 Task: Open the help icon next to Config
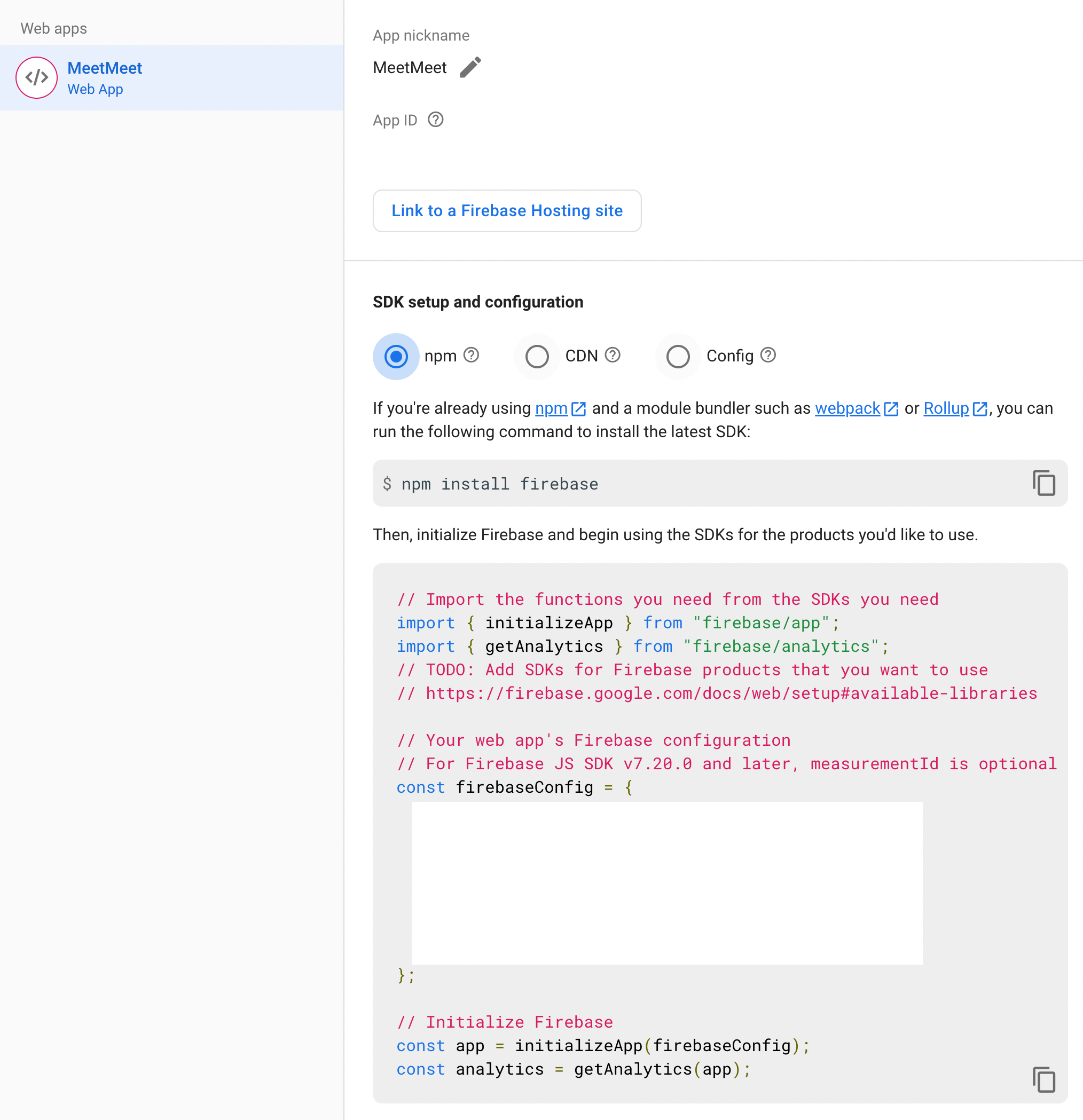[768, 356]
